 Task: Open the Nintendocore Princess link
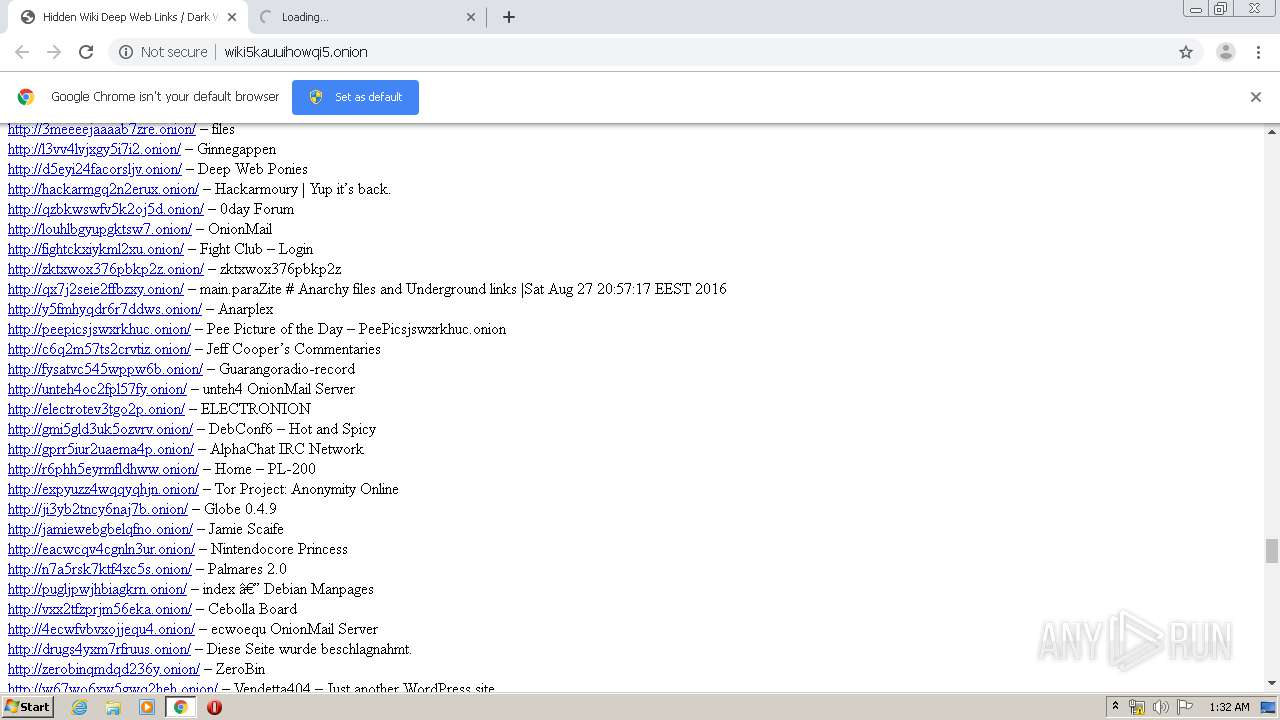pyautogui.click(x=101, y=549)
